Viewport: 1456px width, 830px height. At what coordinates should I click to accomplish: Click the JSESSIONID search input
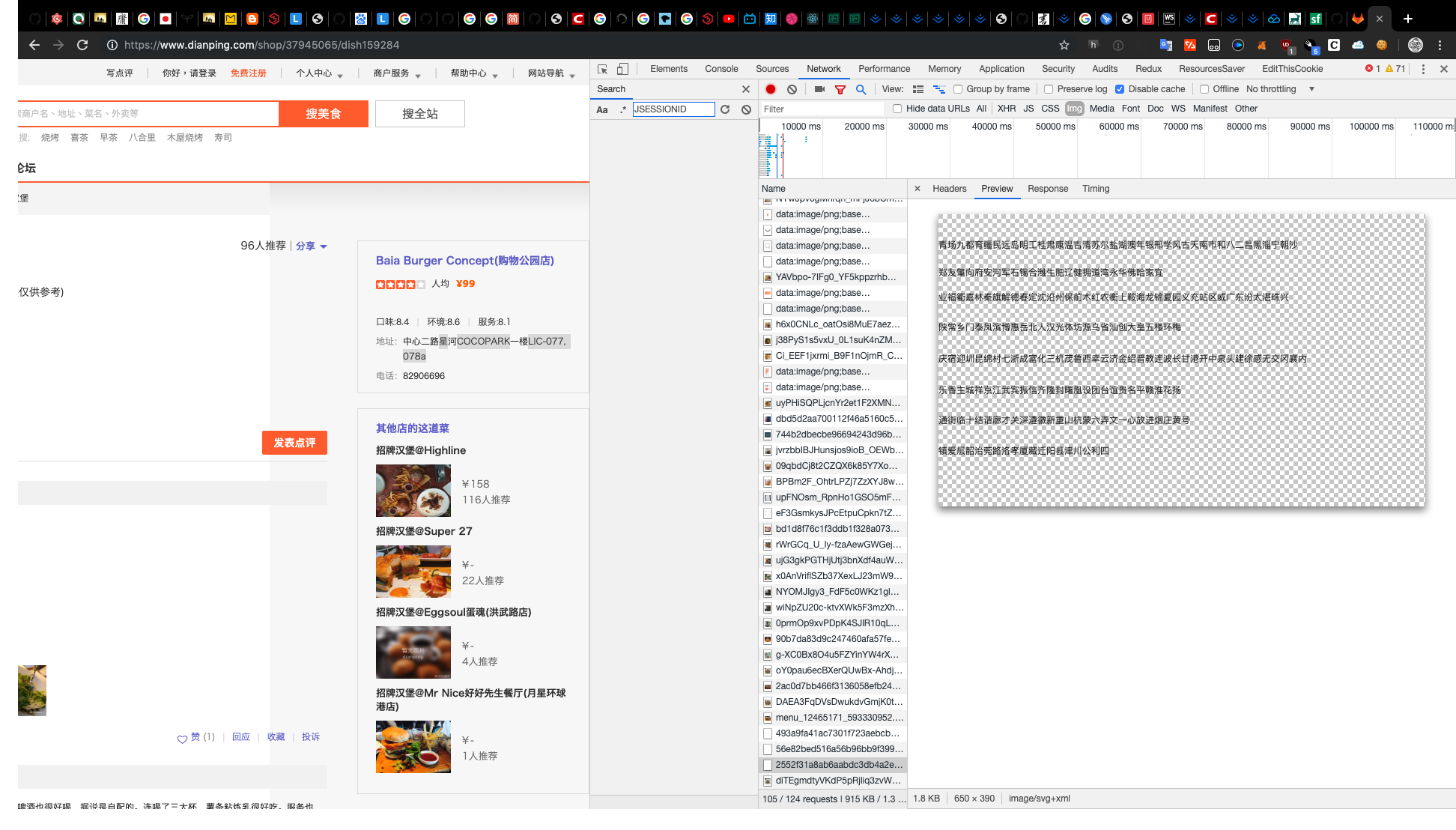[674, 109]
